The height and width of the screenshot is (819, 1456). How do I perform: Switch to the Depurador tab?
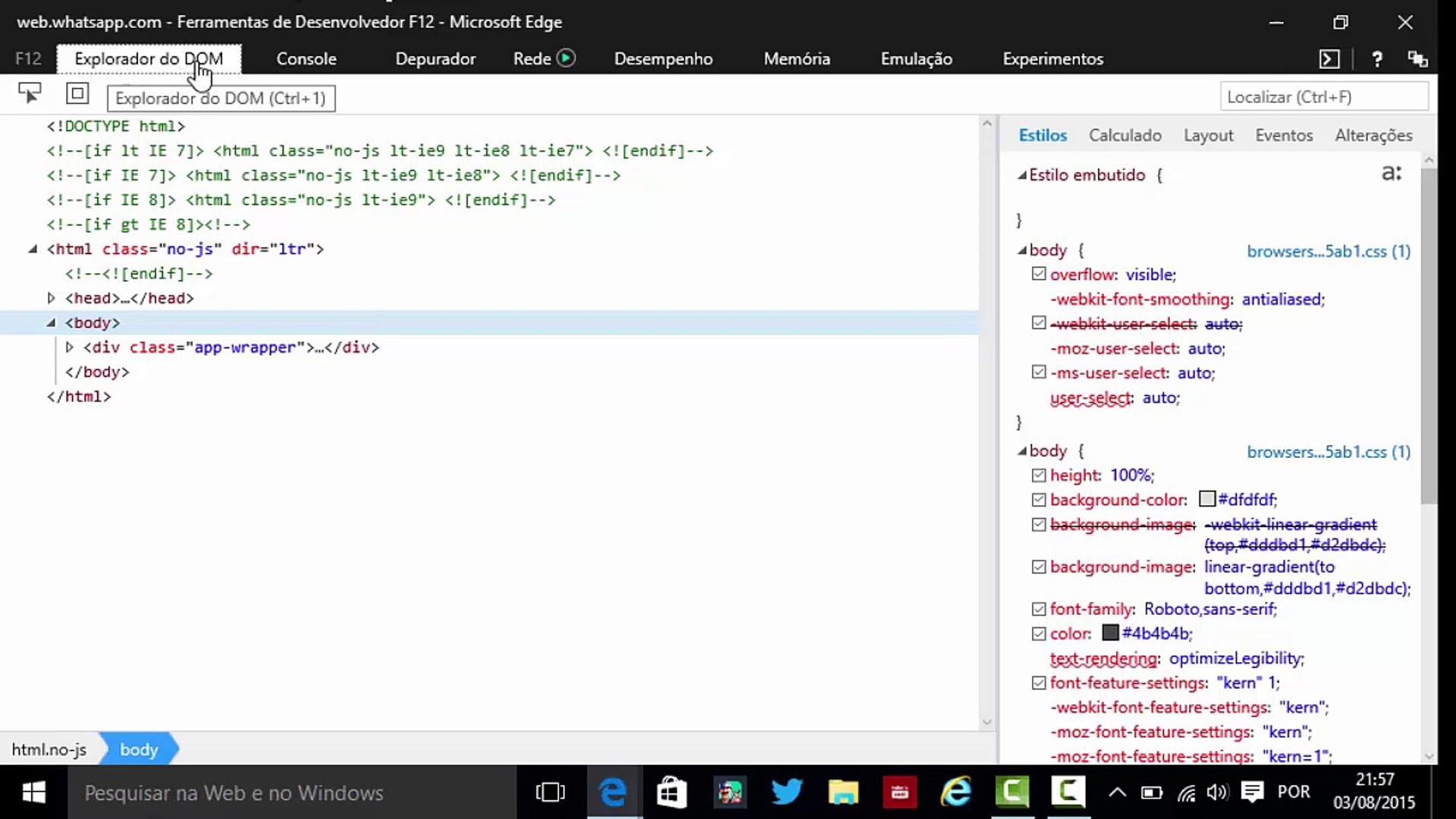click(x=435, y=58)
